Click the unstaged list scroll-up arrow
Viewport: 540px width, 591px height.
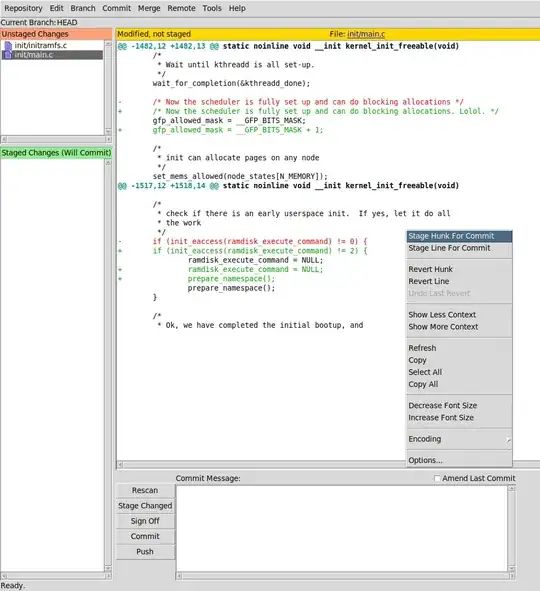108,44
